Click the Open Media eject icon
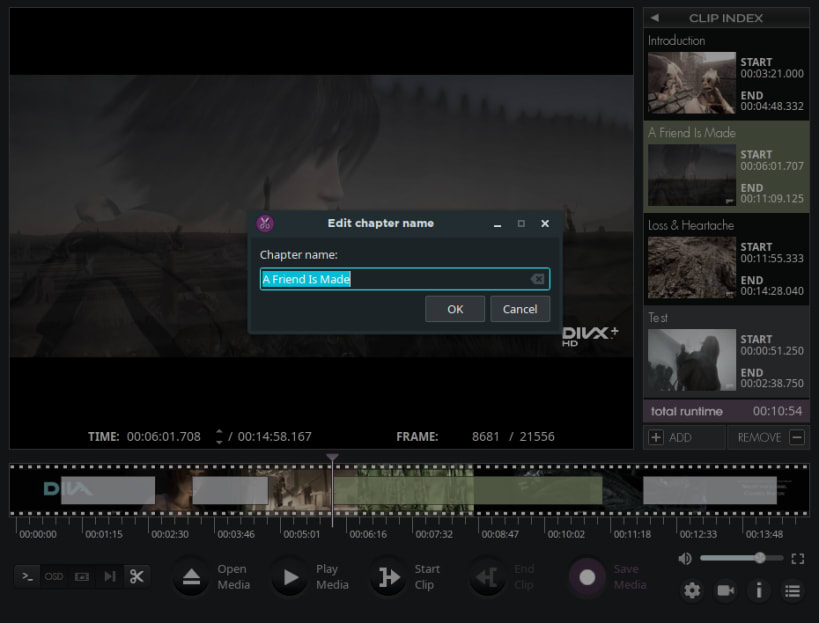The image size is (819, 623). point(191,577)
